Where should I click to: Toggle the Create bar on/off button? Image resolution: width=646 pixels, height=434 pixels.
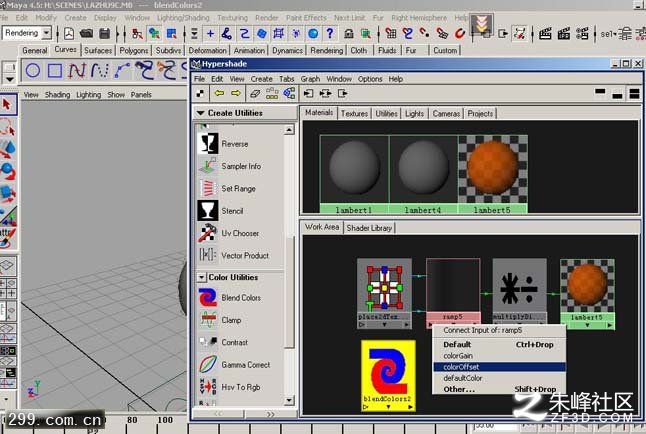coord(200,94)
